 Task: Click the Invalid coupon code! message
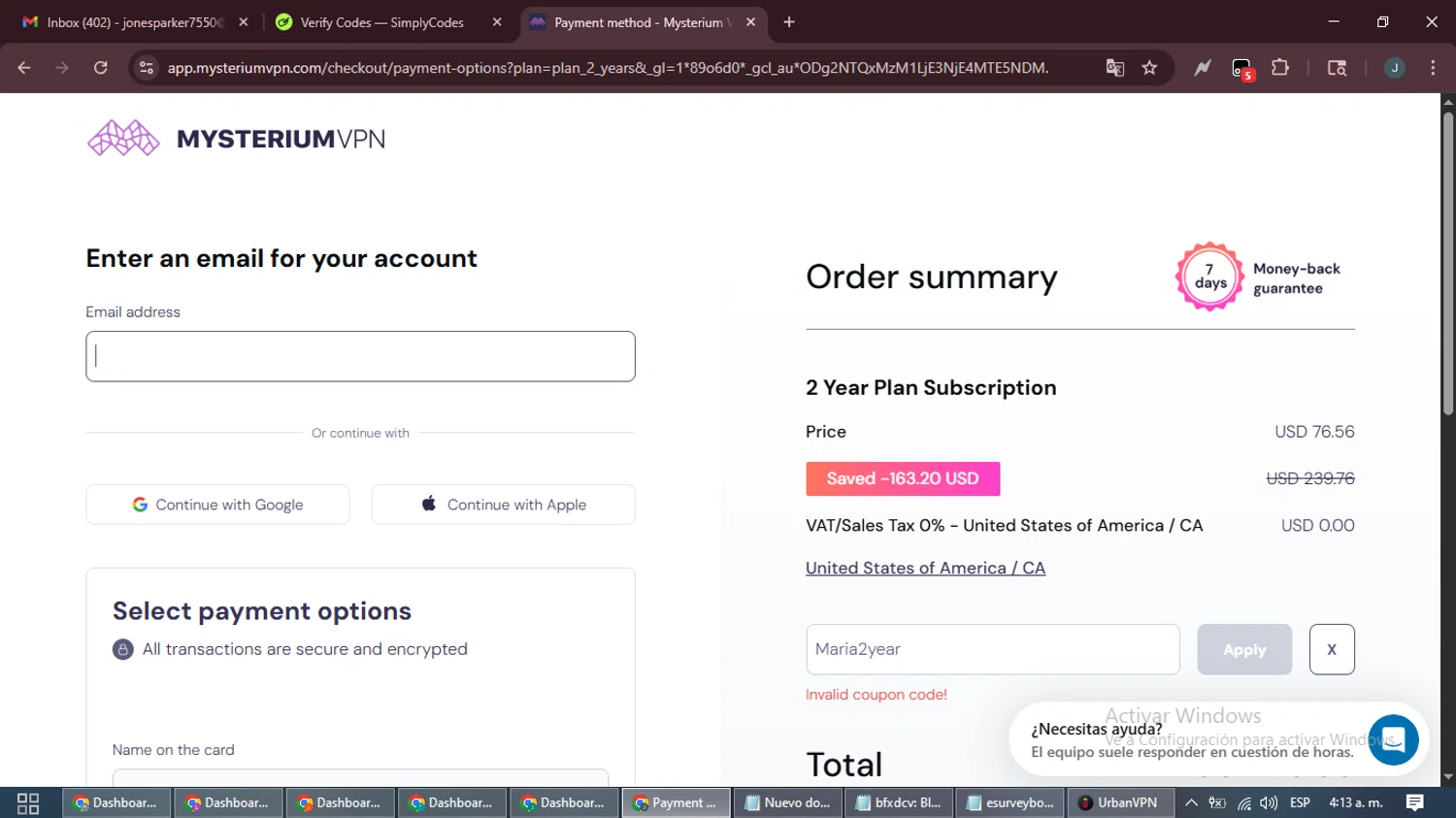pyautogui.click(x=876, y=695)
